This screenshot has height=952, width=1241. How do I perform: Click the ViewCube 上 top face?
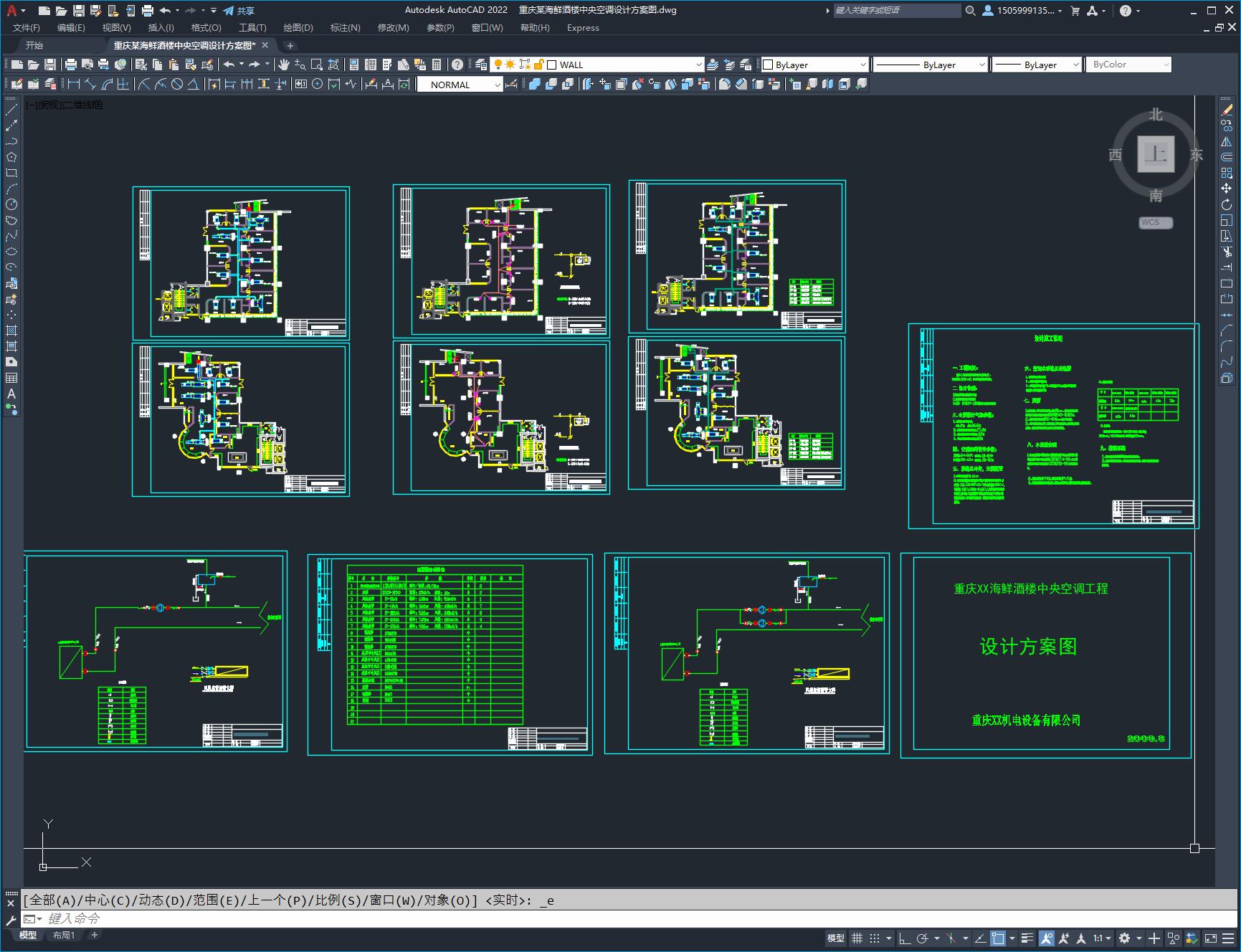1156,153
